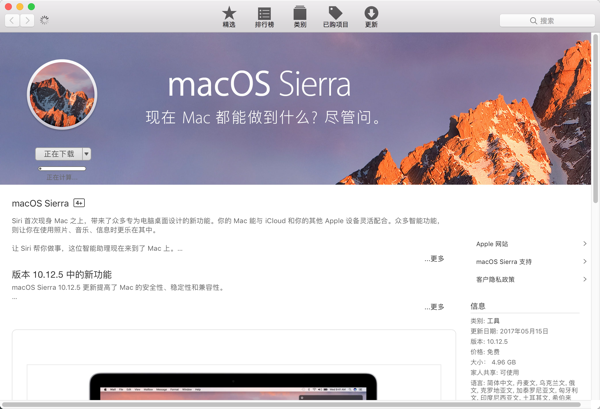The image size is (600, 409).
Task: Click the '类别: 工具' info line
Action: click(x=485, y=321)
